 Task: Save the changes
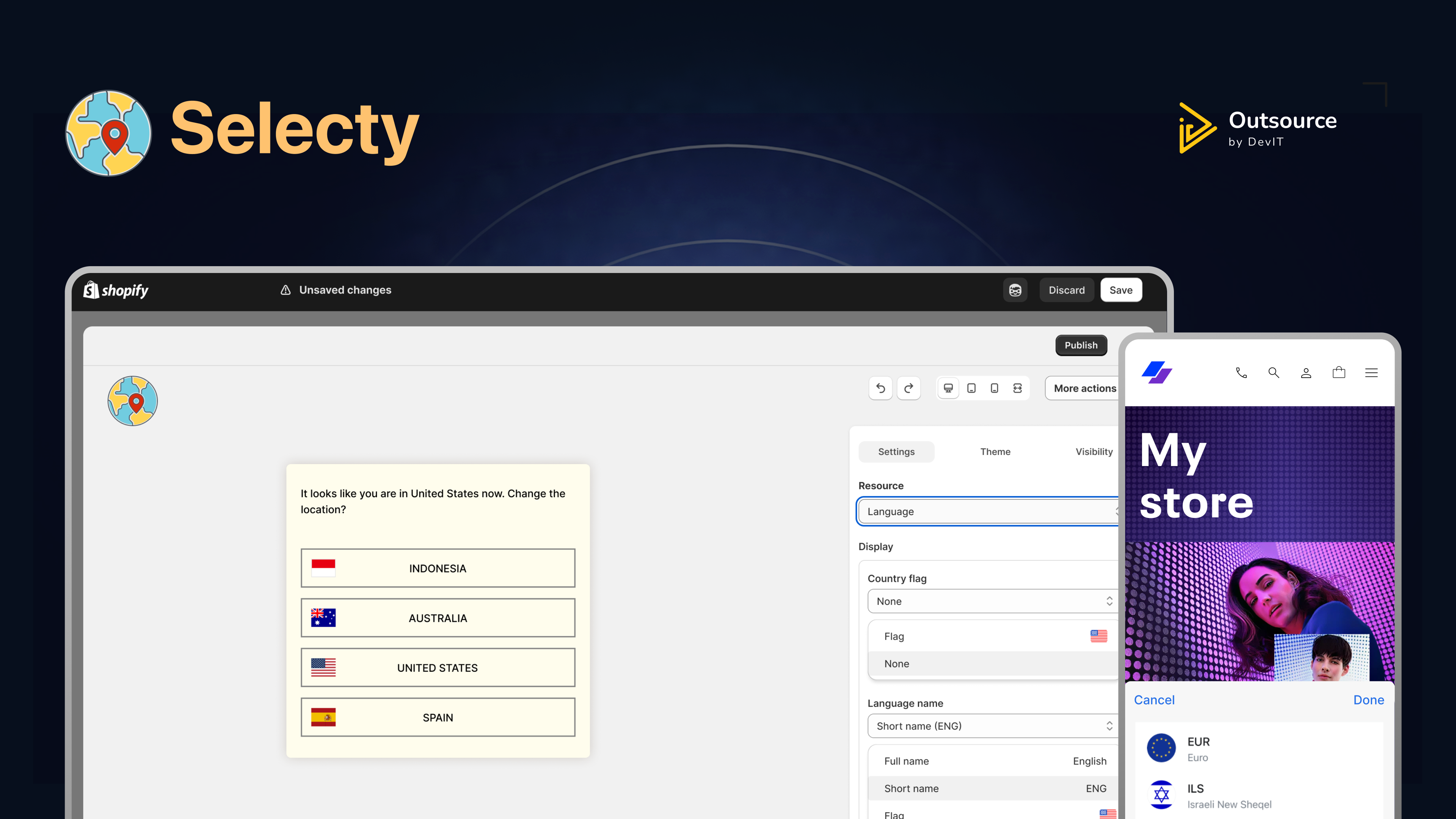tap(1121, 290)
